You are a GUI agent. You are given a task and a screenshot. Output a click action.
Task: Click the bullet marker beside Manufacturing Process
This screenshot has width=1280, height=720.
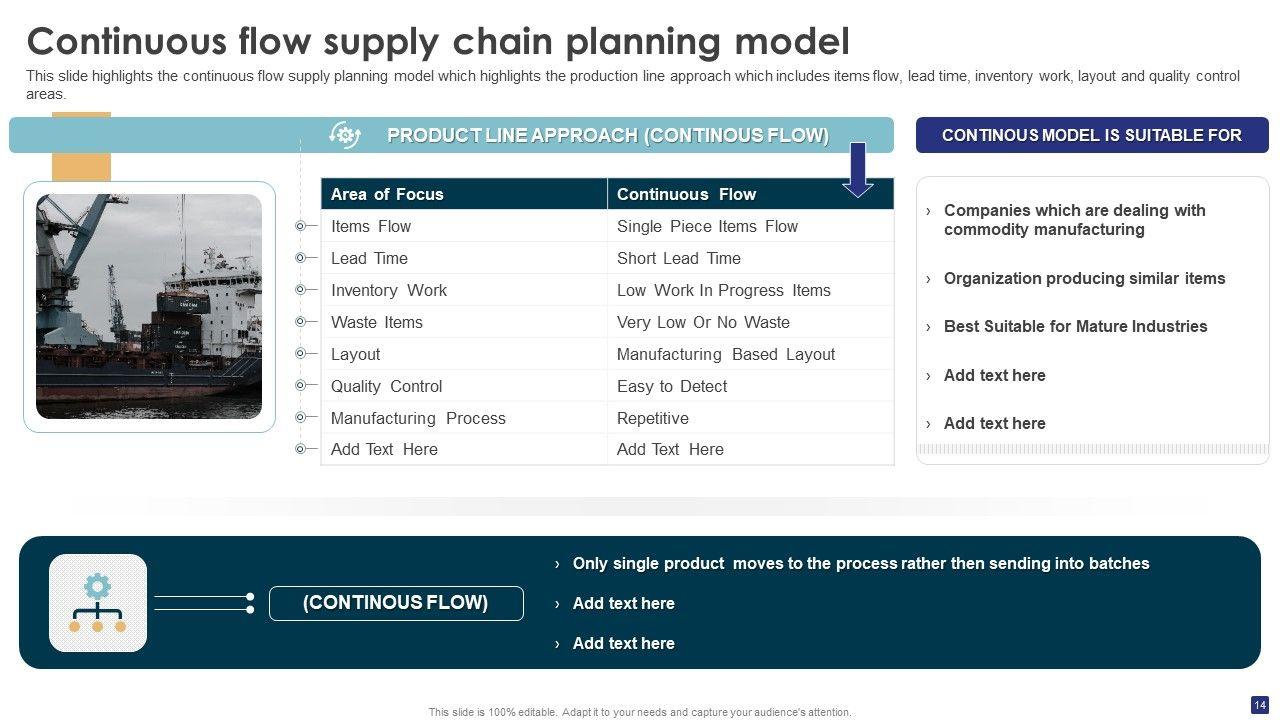[x=300, y=418]
